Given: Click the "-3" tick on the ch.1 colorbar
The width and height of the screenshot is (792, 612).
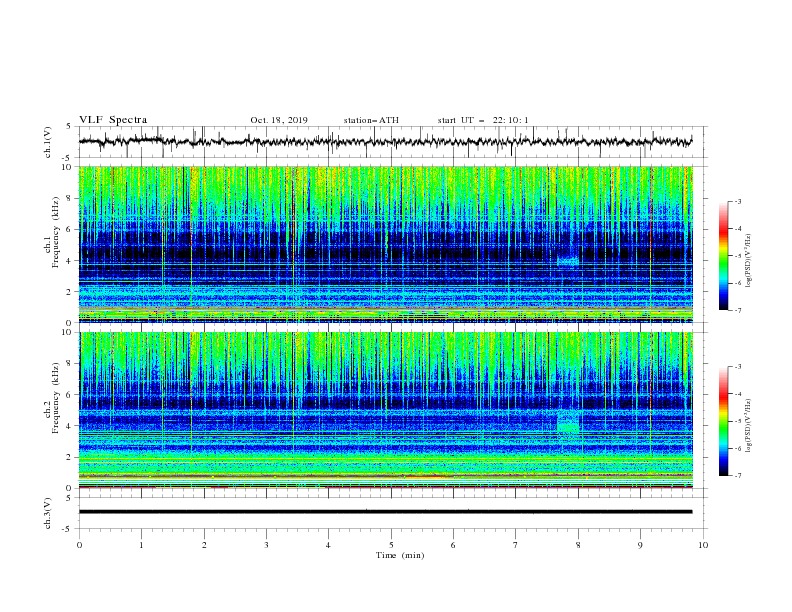Looking at the screenshot, I should click(737, 201).
